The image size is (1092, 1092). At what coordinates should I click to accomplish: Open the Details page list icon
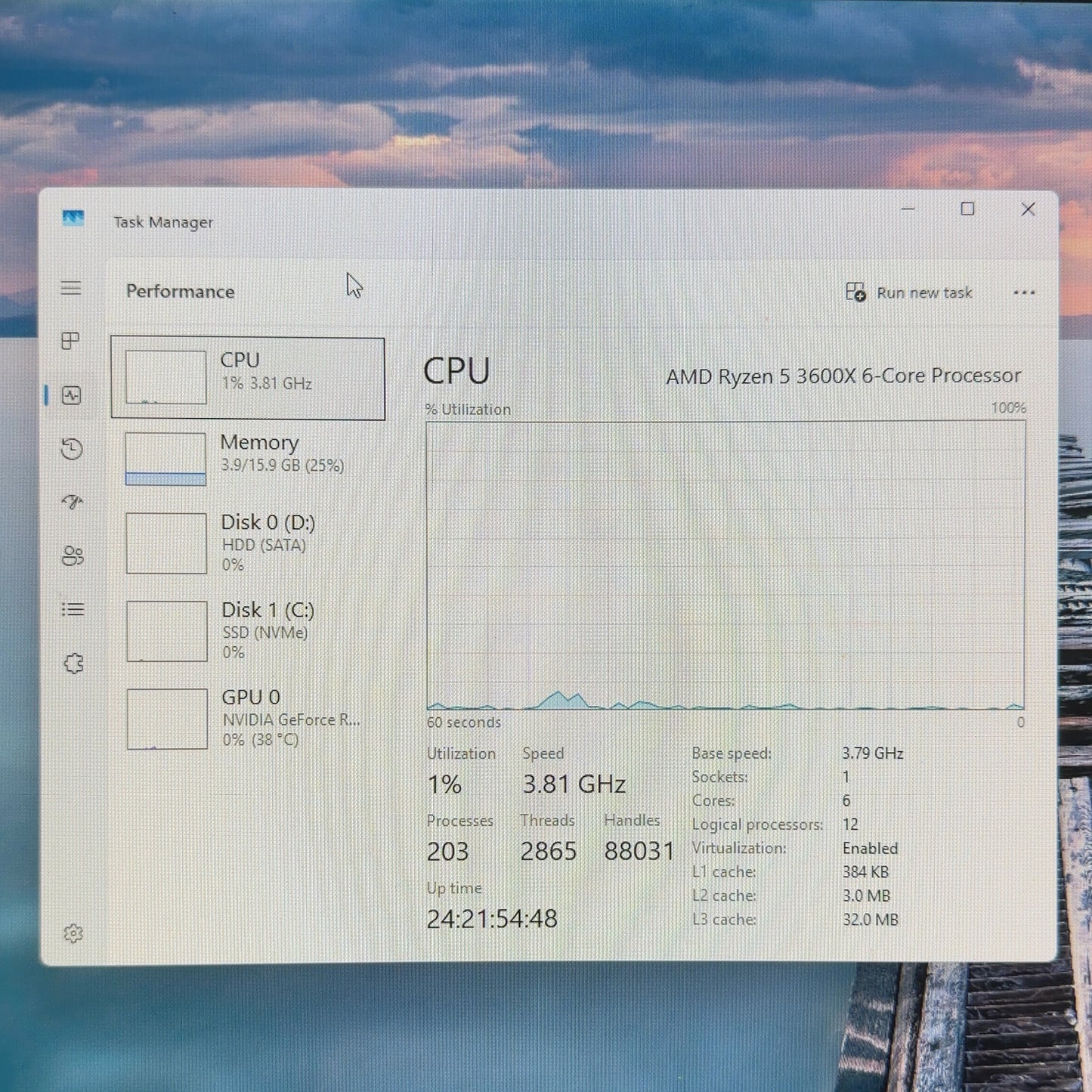pos(73,609)
